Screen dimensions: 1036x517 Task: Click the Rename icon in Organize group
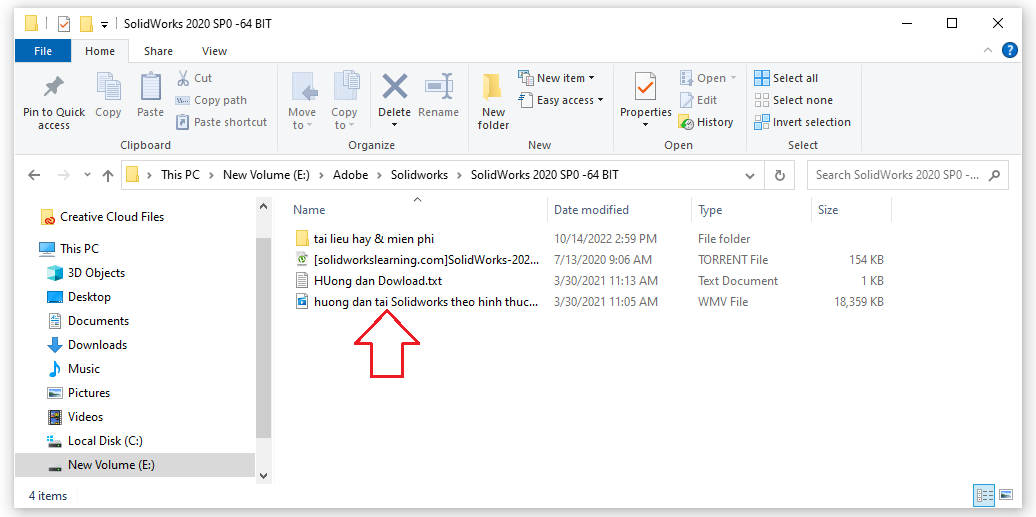tap(438, 88)
